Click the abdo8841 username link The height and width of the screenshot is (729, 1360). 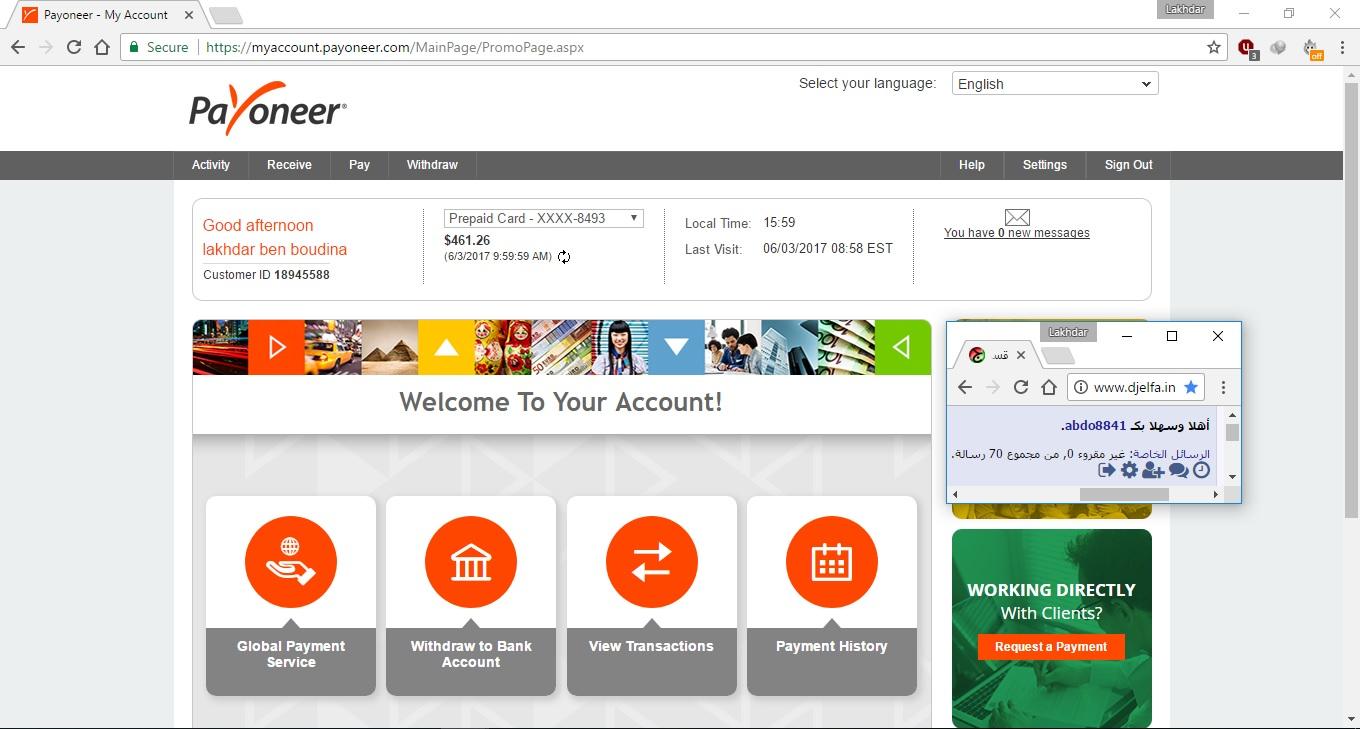pyautogui.click(x=1096, y=426)
